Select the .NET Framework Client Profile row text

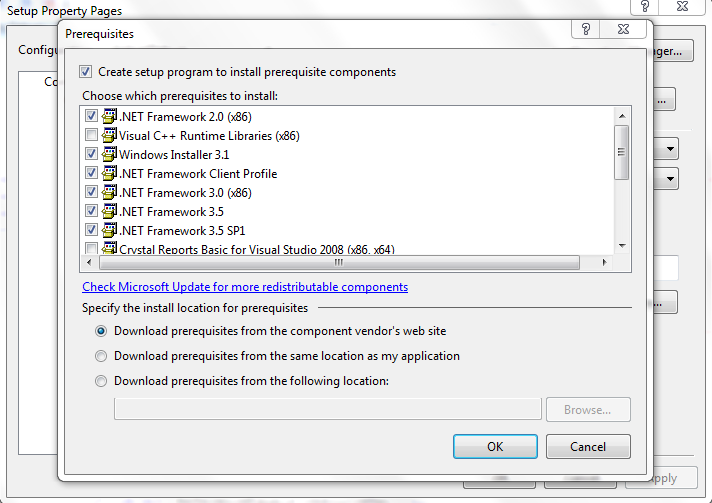(198, 174)
